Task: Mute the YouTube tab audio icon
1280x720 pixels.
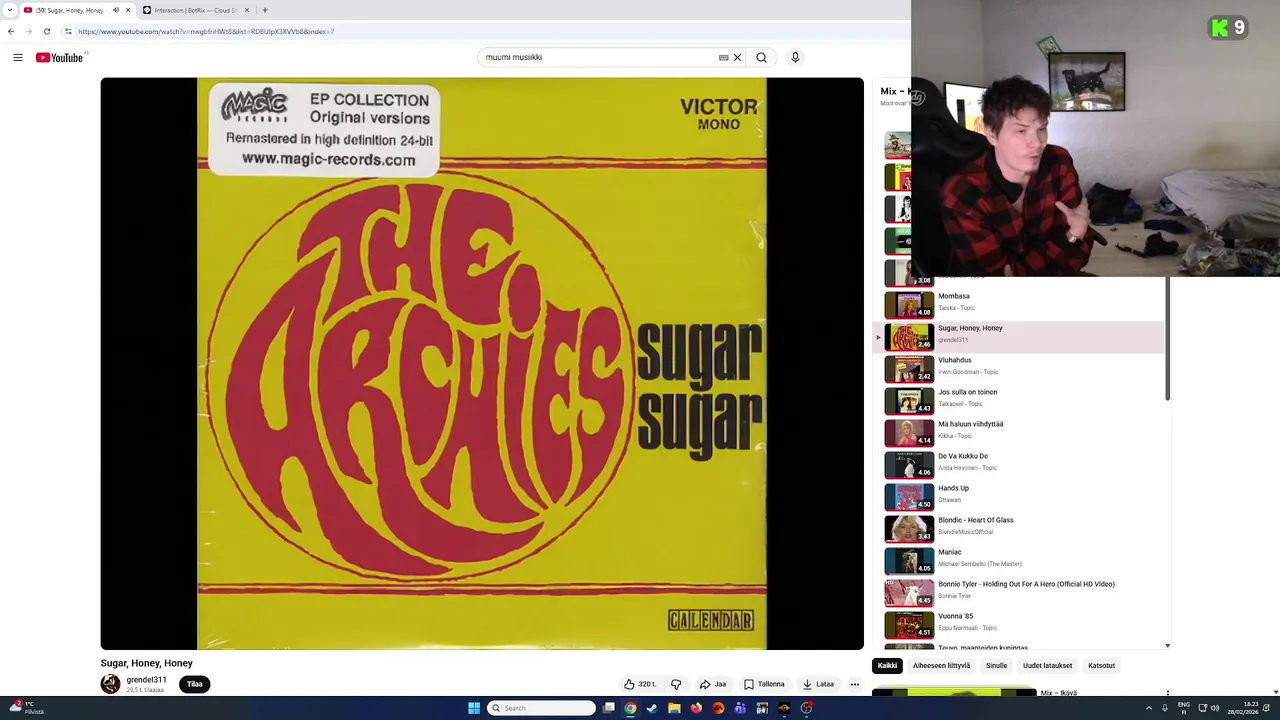Action: (x=115, y=10)
